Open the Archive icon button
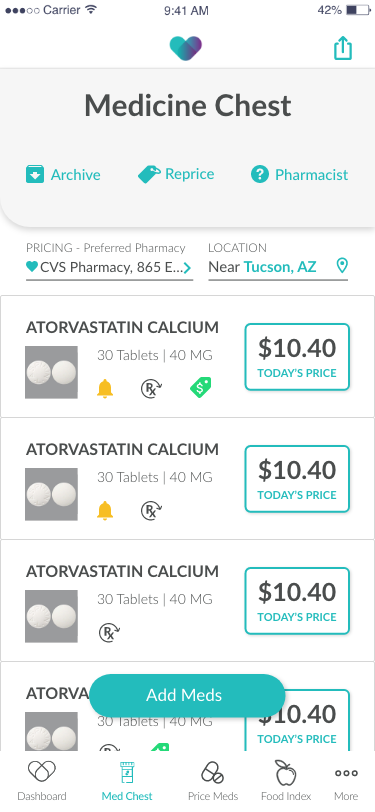 click(35, 174)
